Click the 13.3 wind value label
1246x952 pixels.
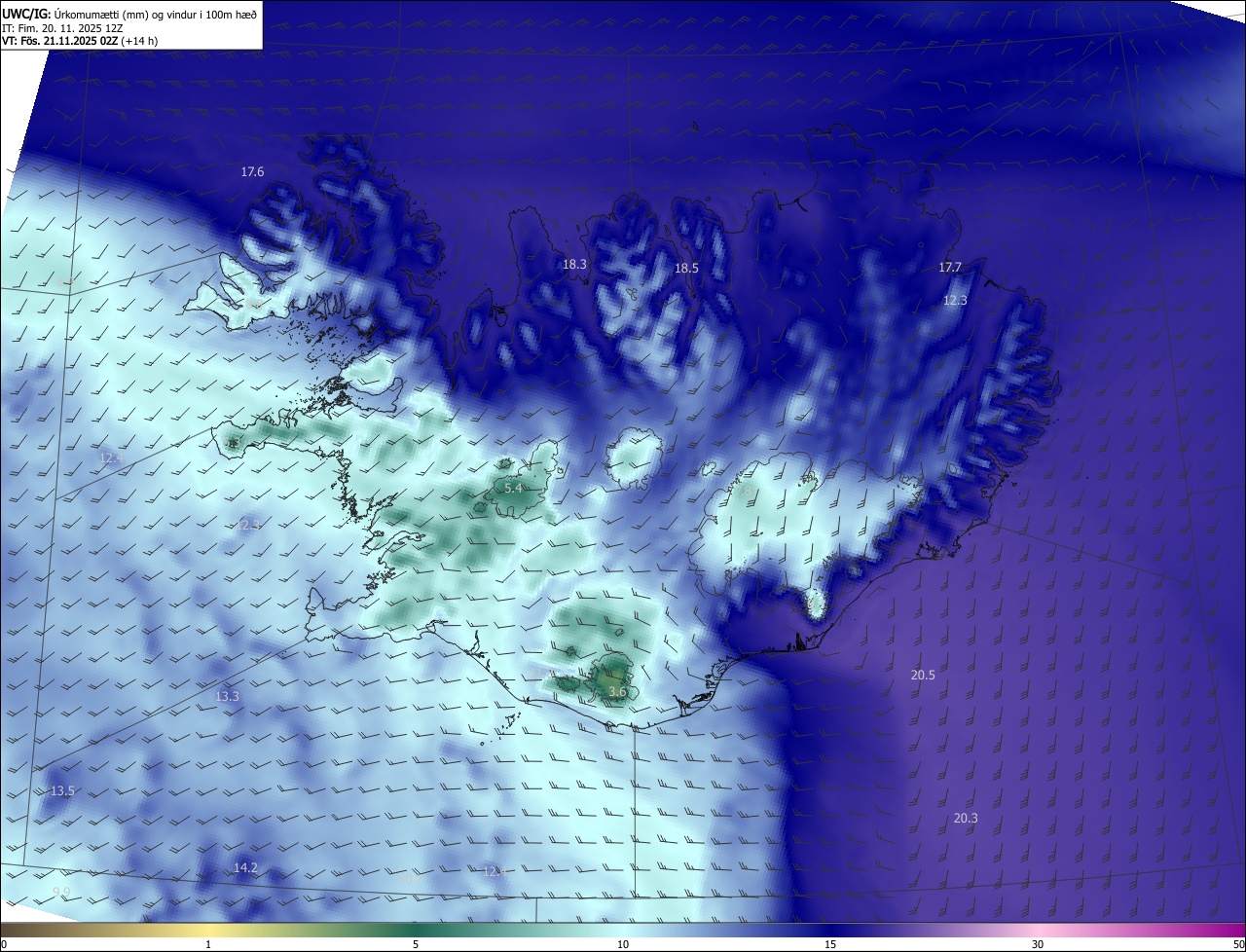(227, 697)
